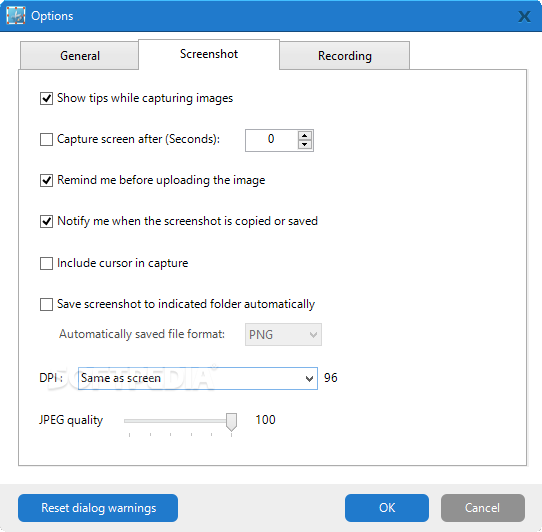Disable Notify me when screenshot is copied
Image resolution: width=542 pixels, height=532 pixels.
tap(46, 221)
